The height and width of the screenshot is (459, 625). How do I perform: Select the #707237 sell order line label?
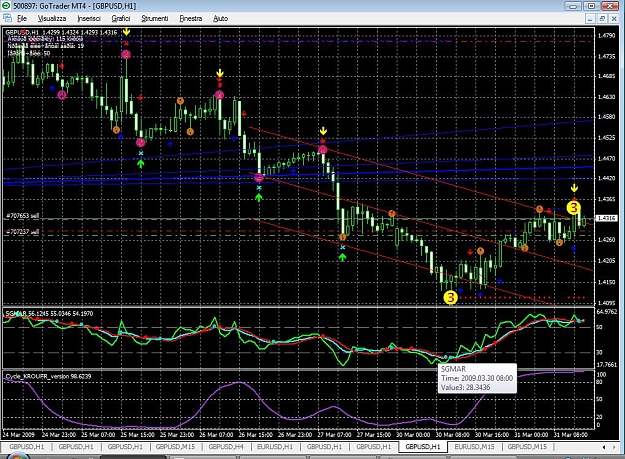coord(22,231)
